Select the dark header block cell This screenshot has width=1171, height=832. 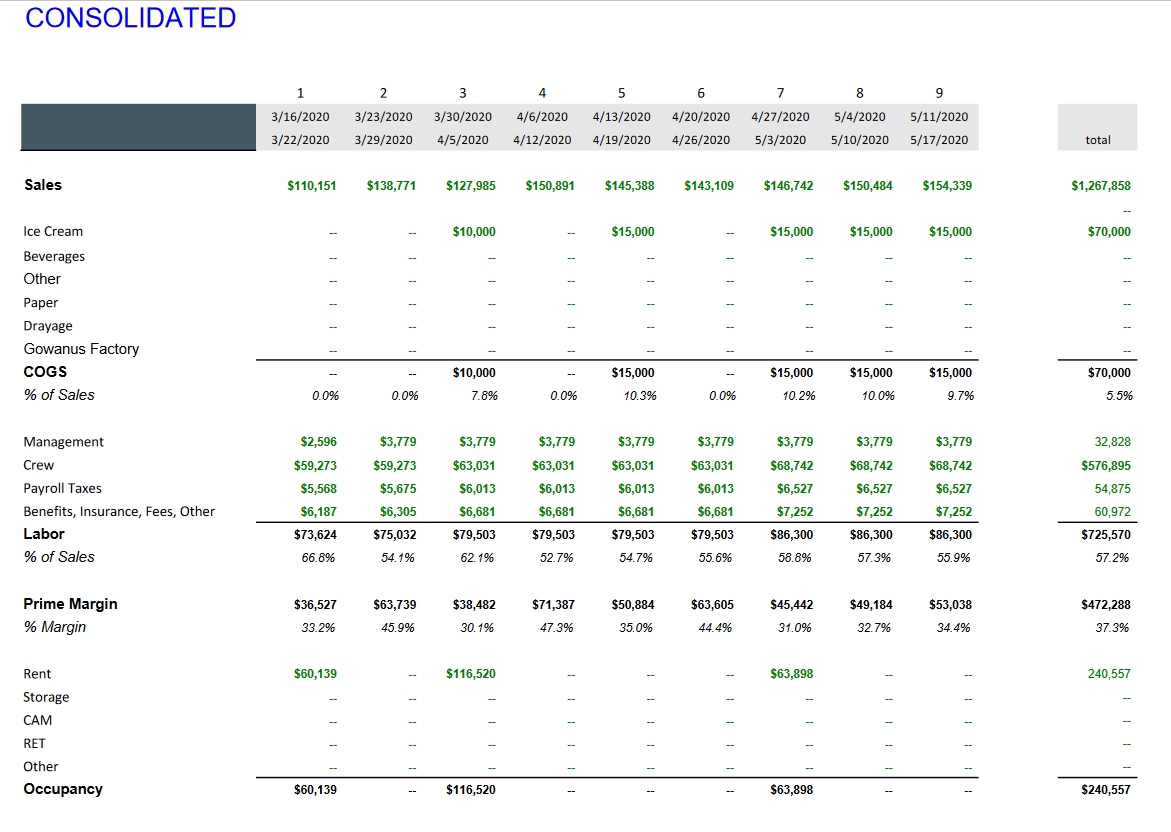[x=138, y=127]
